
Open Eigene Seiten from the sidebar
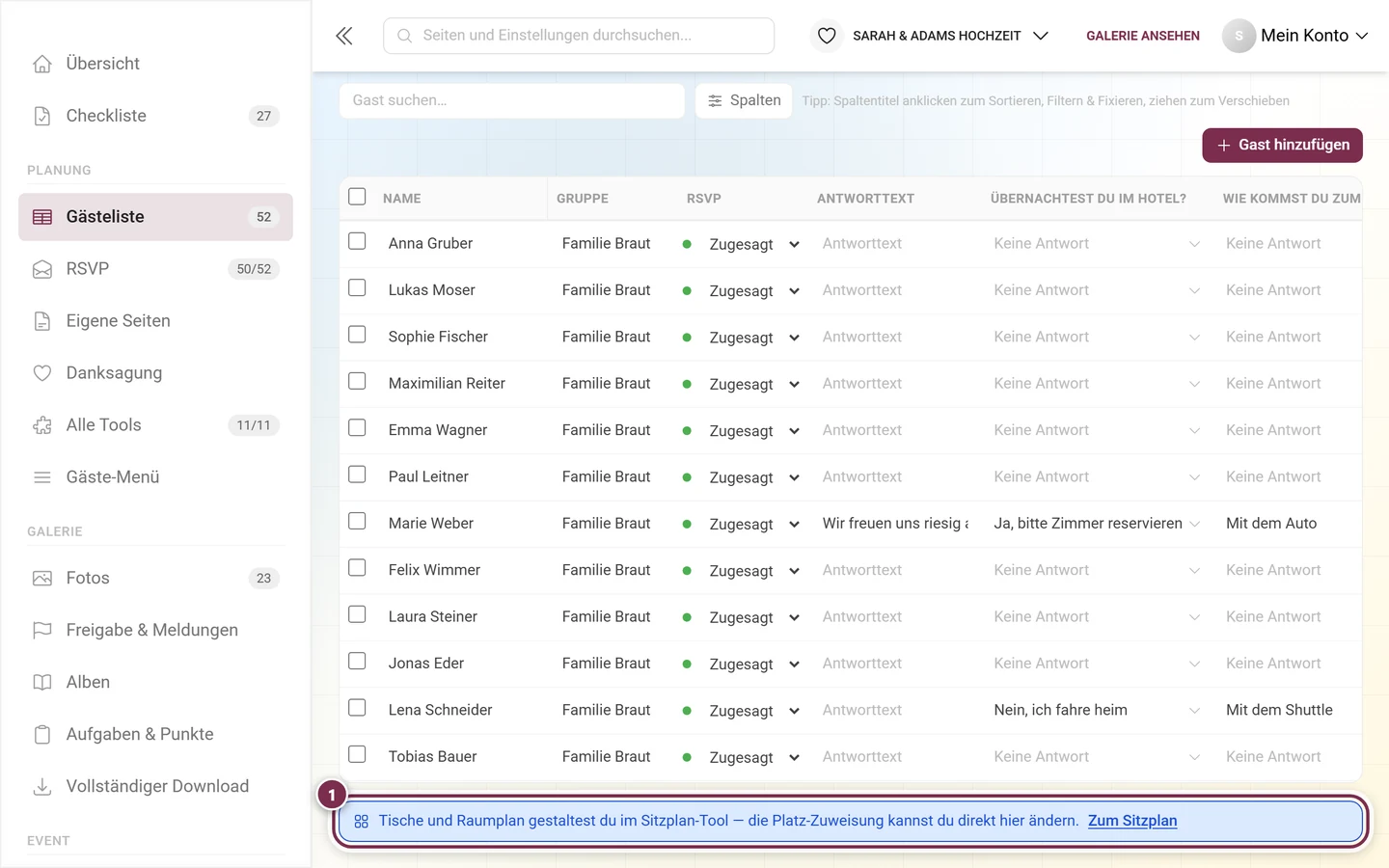point(155,321)
